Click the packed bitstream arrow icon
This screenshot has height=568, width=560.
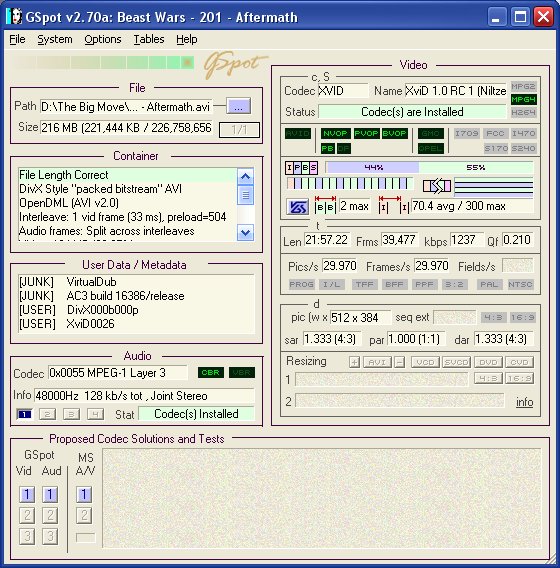click(x=437, y=186)
